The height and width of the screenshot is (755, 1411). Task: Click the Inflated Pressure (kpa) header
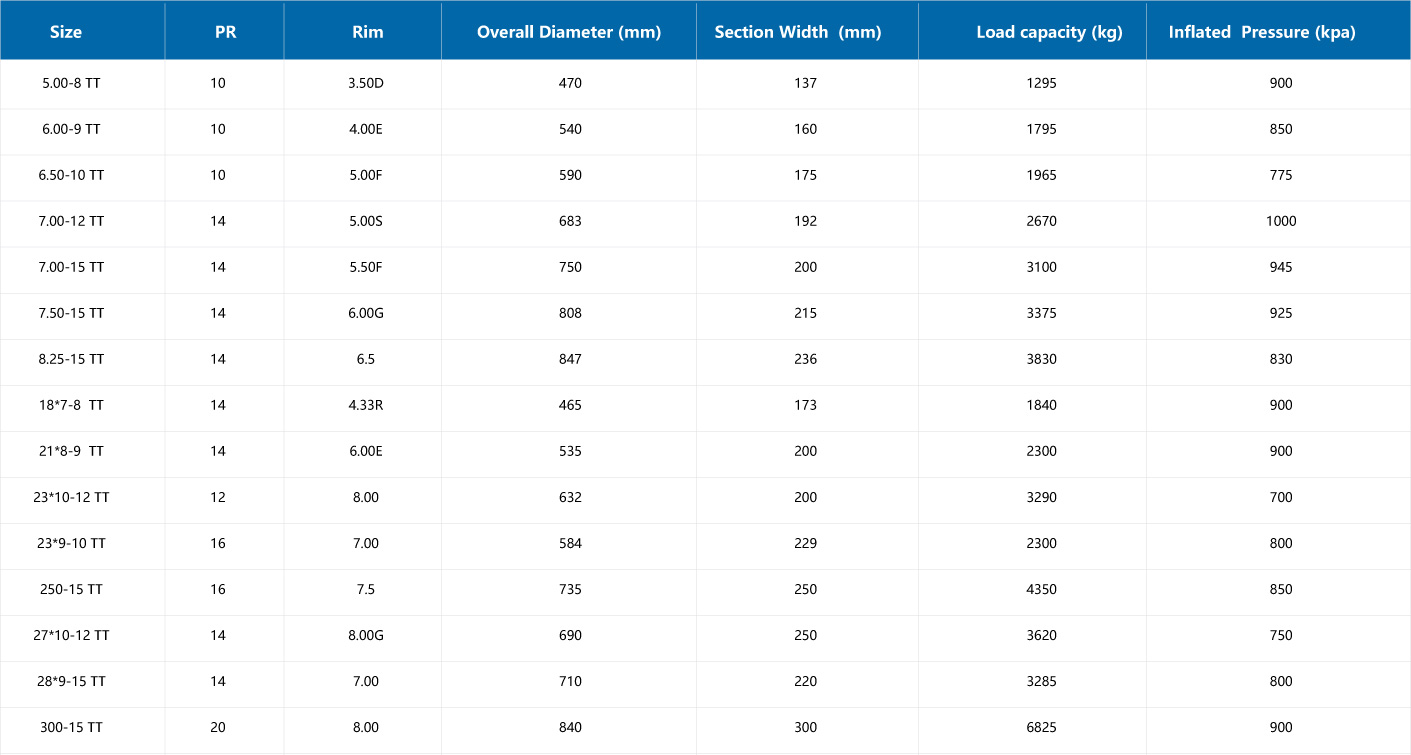(x=1262, y=32)
